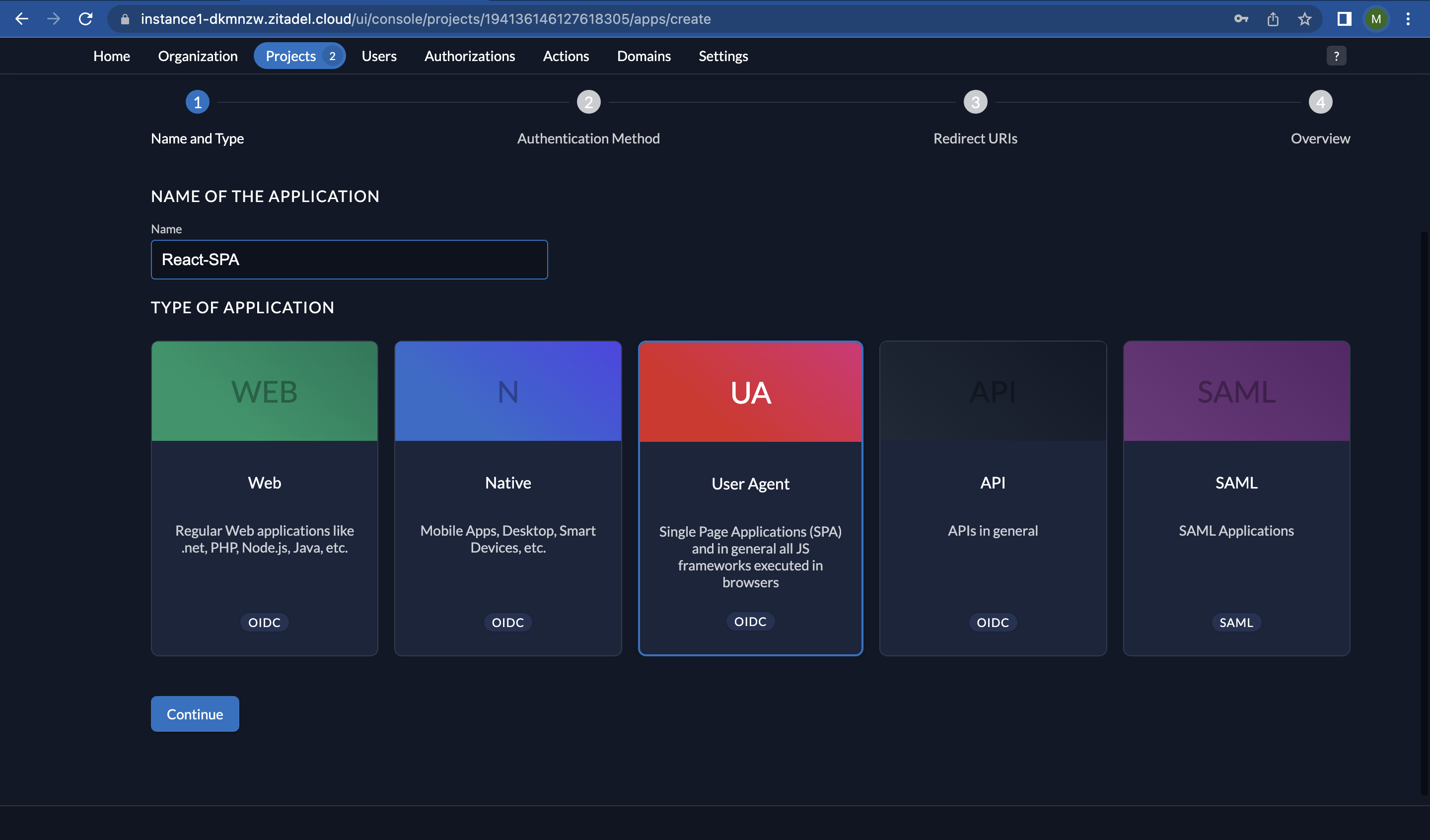Screen dimensions: 1430x840
Task: Click the browser back arrow
Action: coord(21,19)
